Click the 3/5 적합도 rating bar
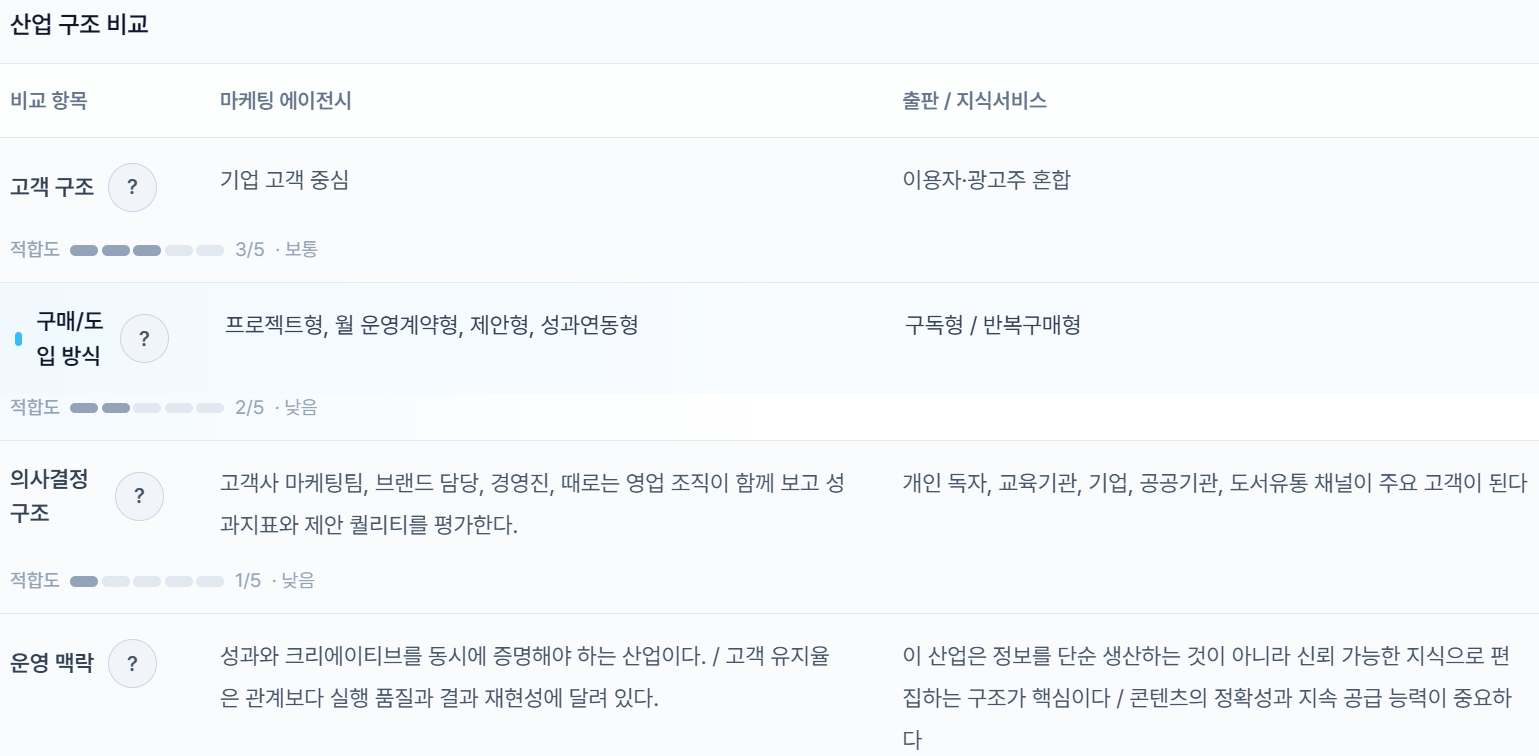The height and width of the screenshot is (756, 1539). coord(147,250)
